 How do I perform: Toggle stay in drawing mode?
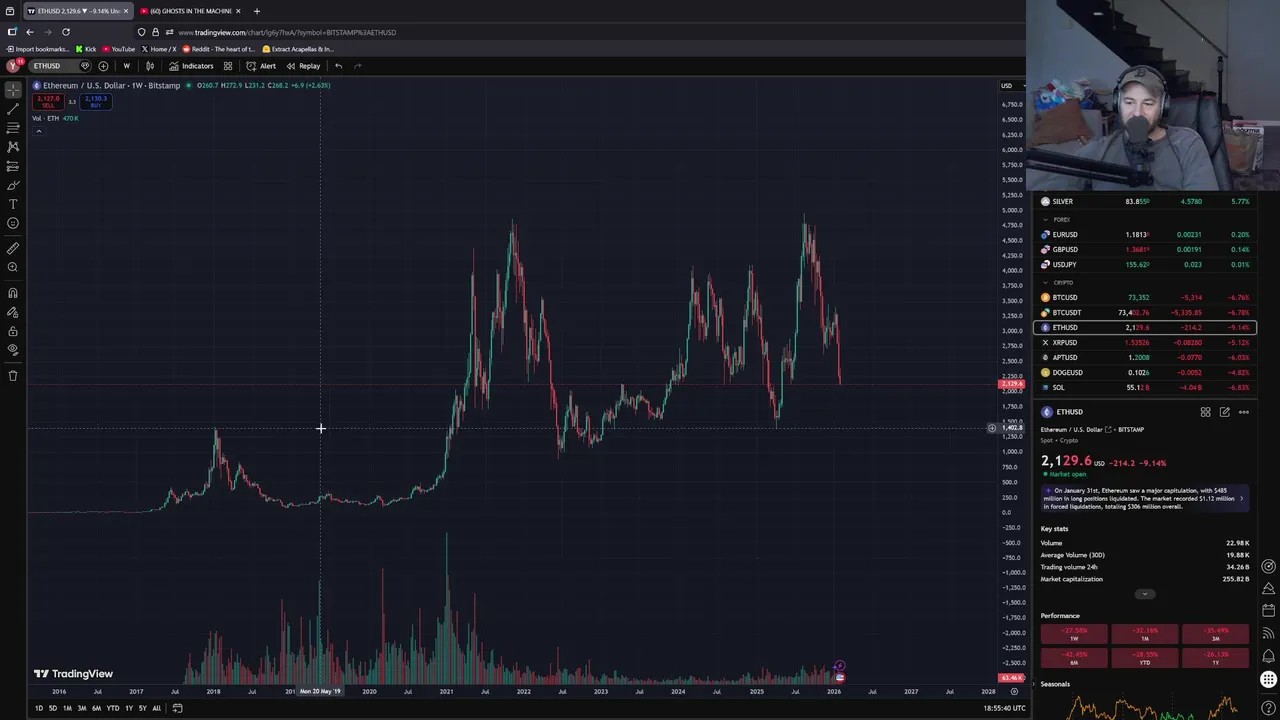pos(13,312)
